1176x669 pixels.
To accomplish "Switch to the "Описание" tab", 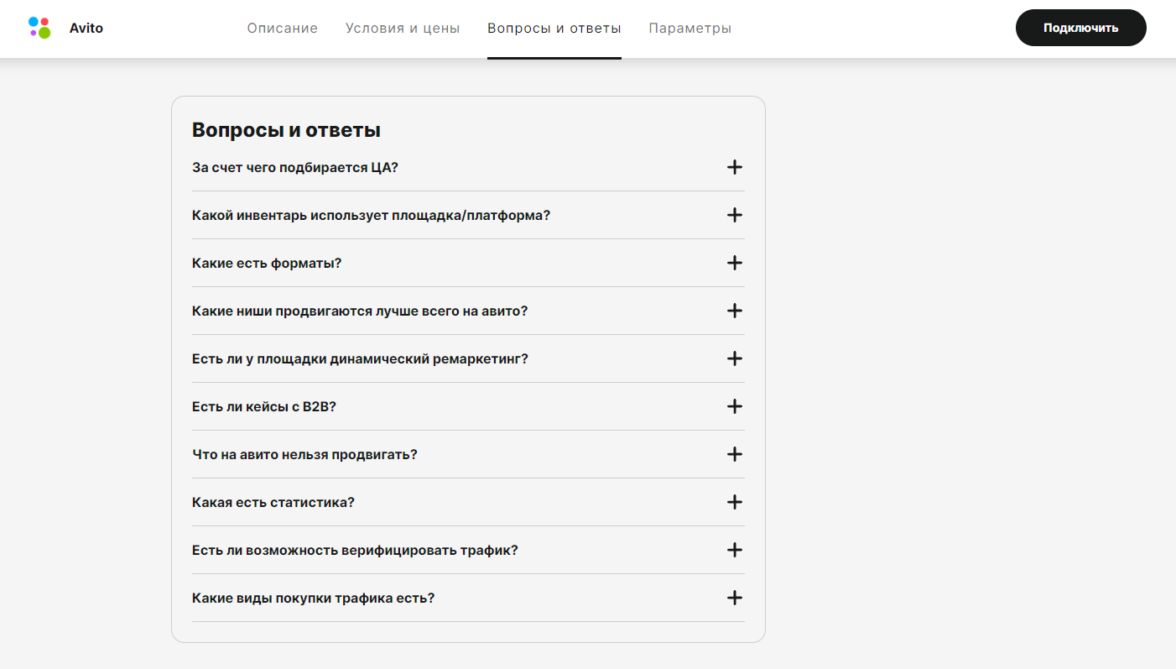I will (x=282, y=28).
